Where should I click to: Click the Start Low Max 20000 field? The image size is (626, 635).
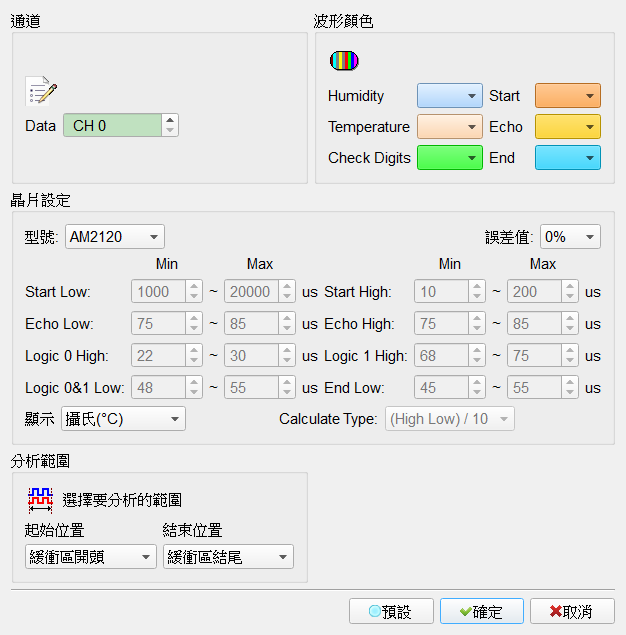(x=251, y=291)
